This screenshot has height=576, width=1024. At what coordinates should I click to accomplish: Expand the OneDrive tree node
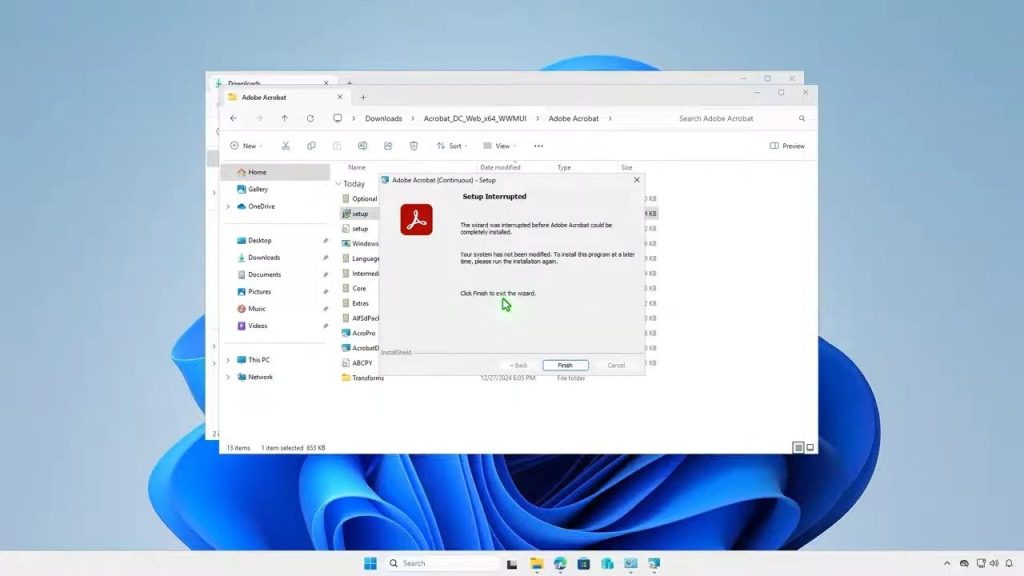point(228,206)
